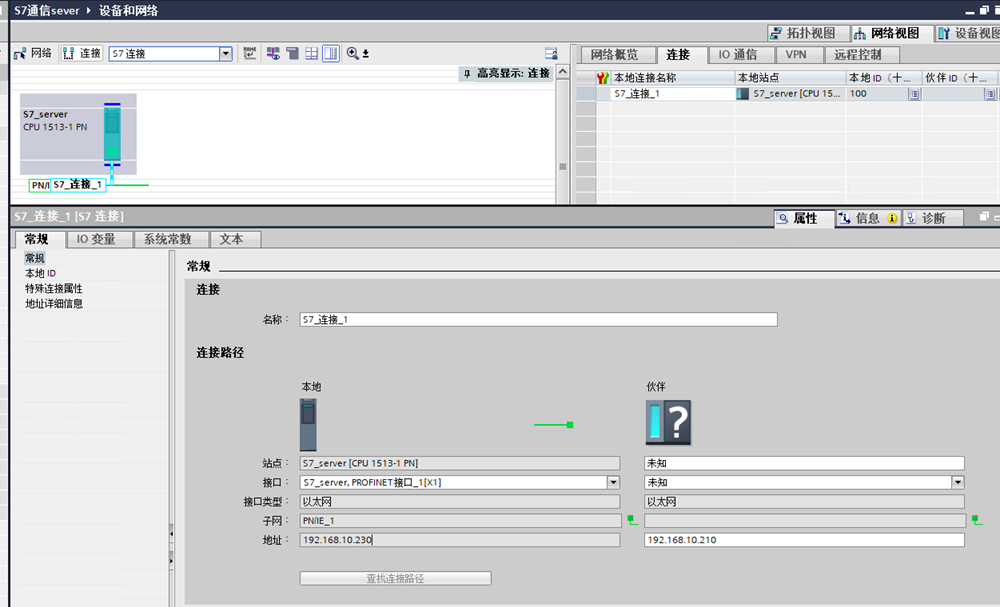Viewport: 1000px width, 607px height.
Task: Click the show address labels toolbar icon
Action: (x=249, y=54)
